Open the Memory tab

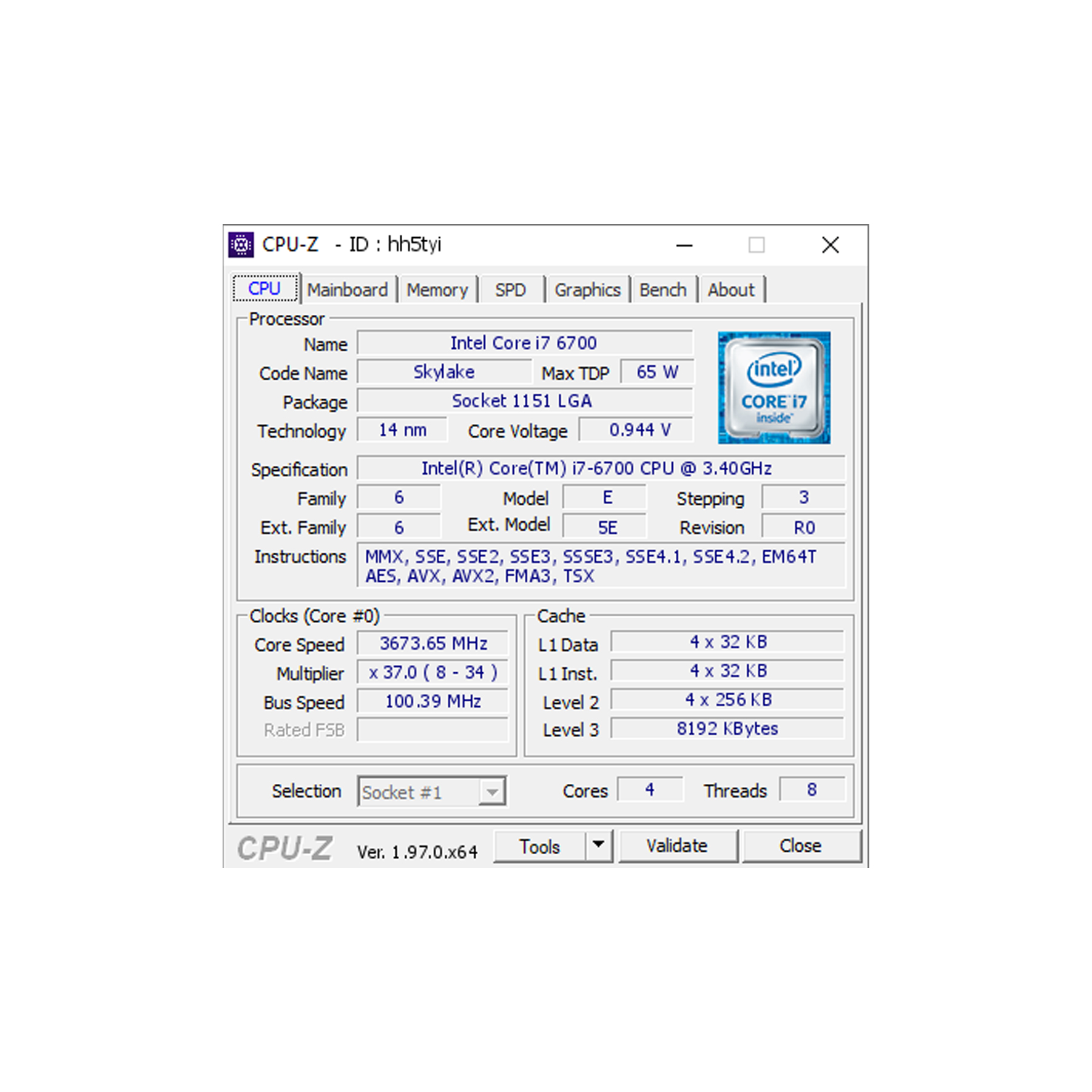pos(437,290)
